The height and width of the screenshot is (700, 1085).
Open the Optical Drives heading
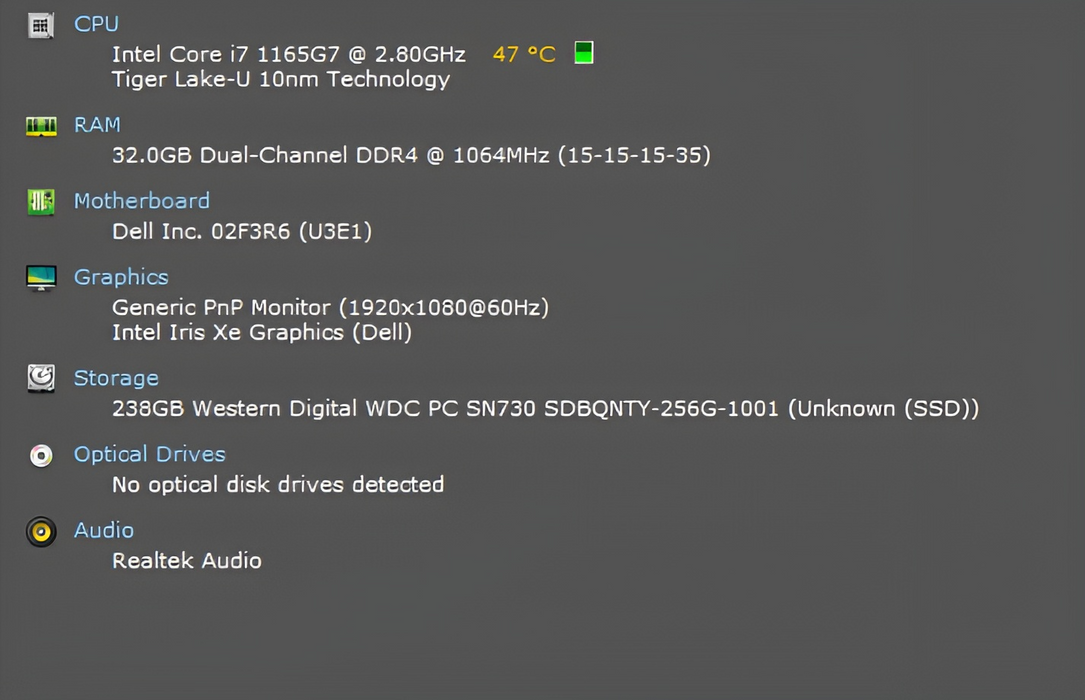coord(149,454)
